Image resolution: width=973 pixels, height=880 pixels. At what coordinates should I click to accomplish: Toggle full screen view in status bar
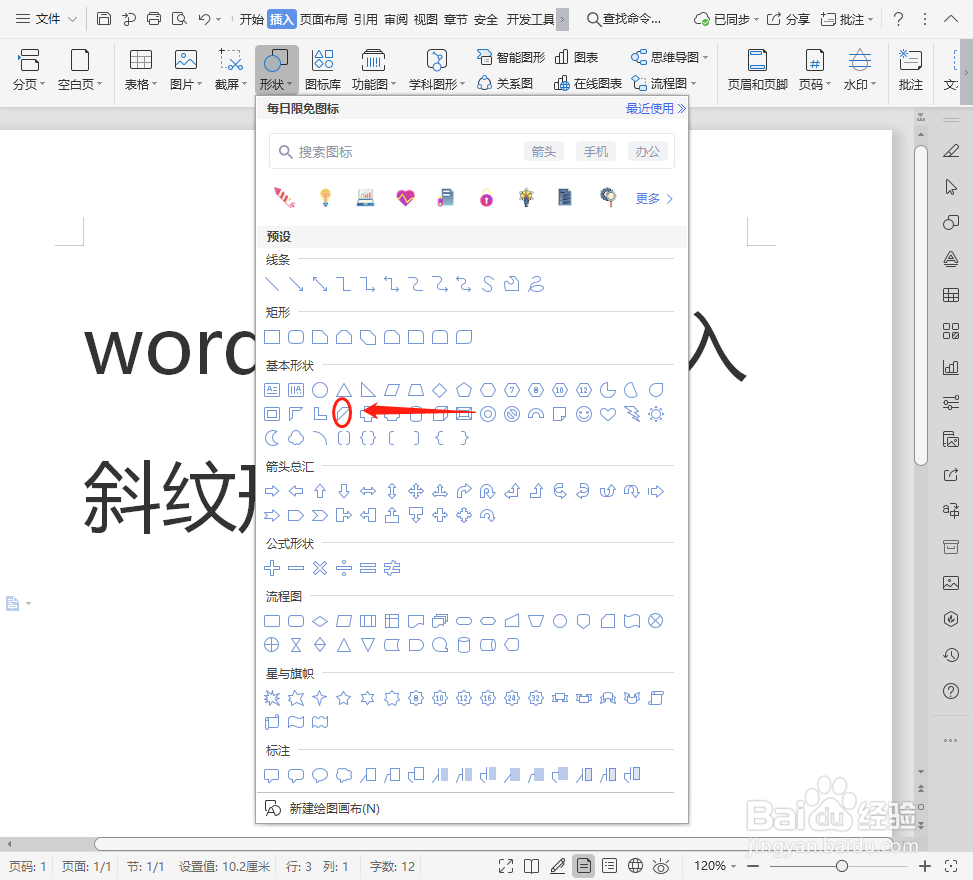pos(506,866)
